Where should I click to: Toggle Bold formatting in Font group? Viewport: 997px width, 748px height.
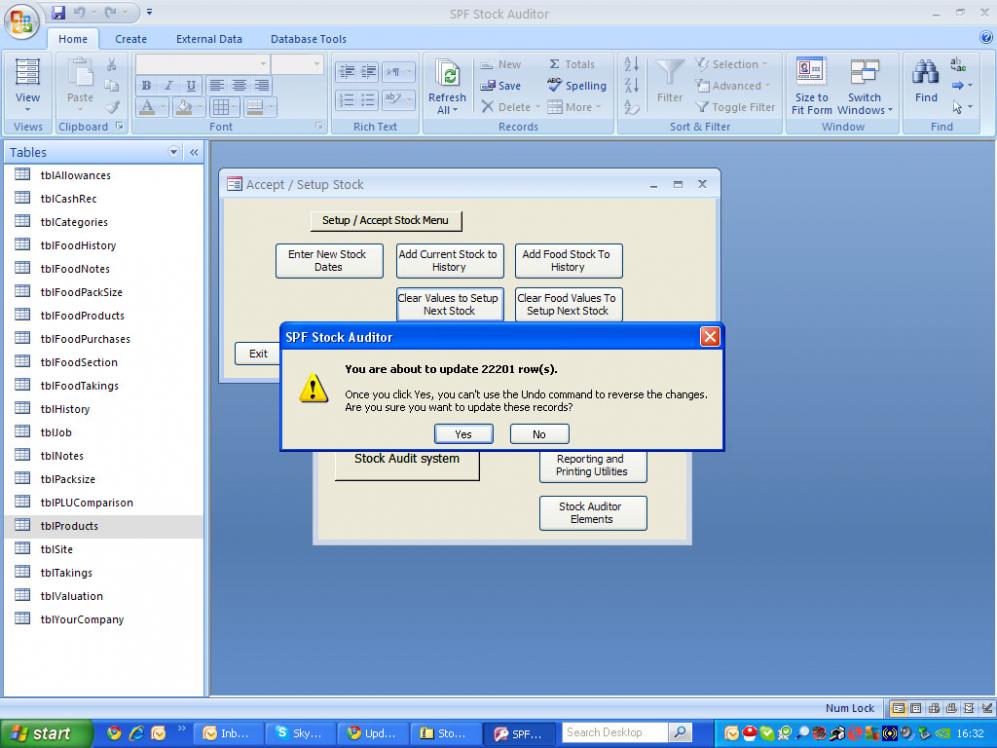(146, 85)
